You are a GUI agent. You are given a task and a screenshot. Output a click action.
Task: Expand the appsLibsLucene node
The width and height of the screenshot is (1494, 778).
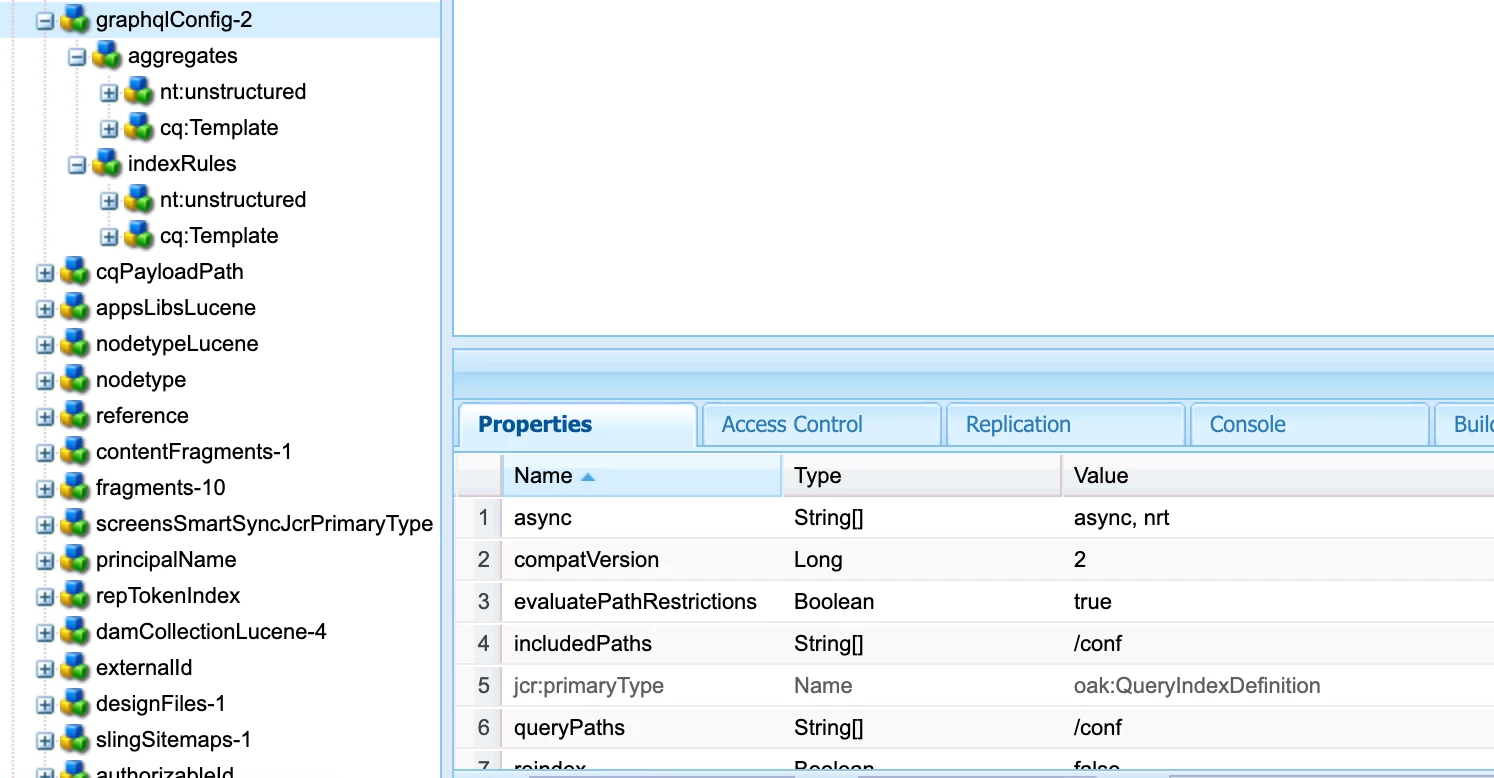click(45, 309)
